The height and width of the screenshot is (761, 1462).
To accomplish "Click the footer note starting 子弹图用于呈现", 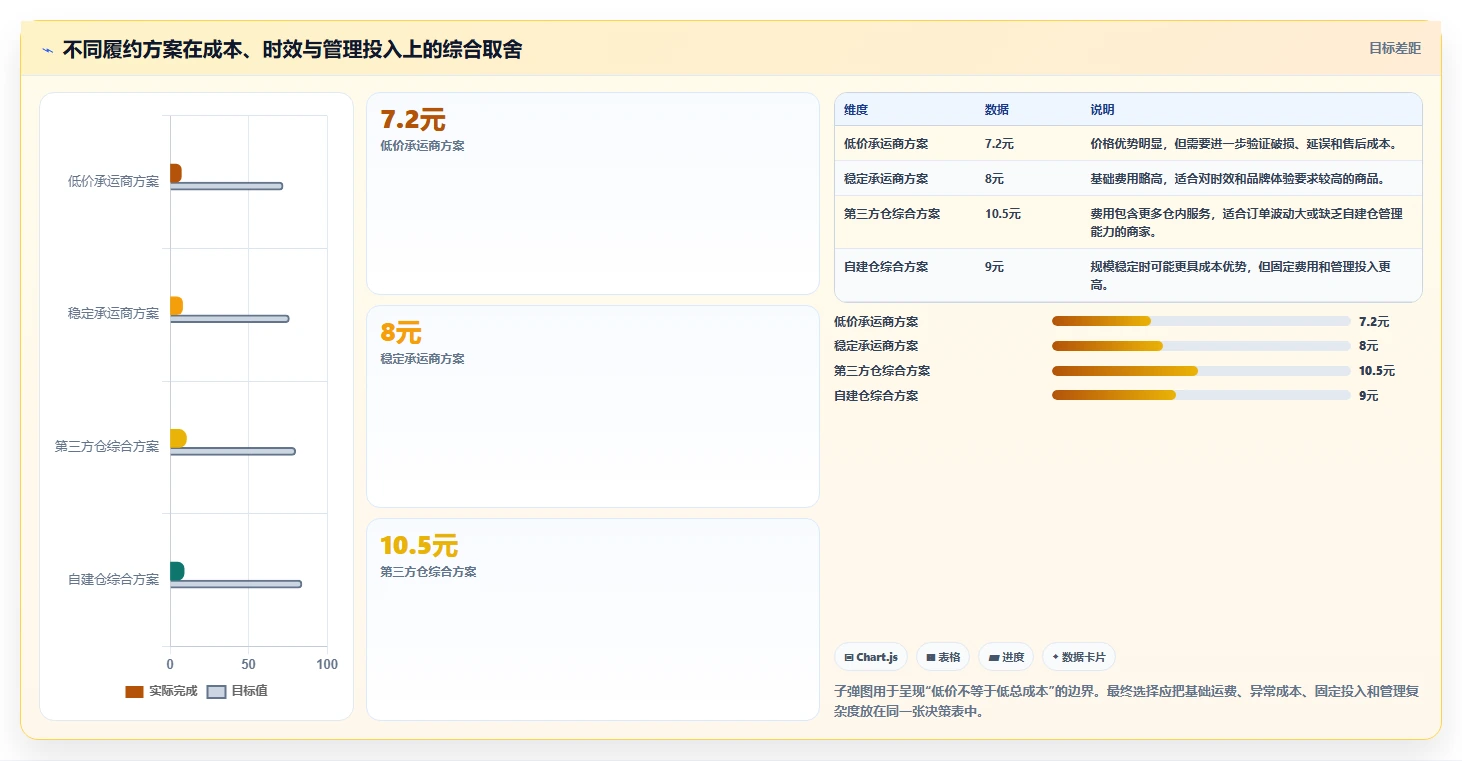I will click(x=1127, y=702).
